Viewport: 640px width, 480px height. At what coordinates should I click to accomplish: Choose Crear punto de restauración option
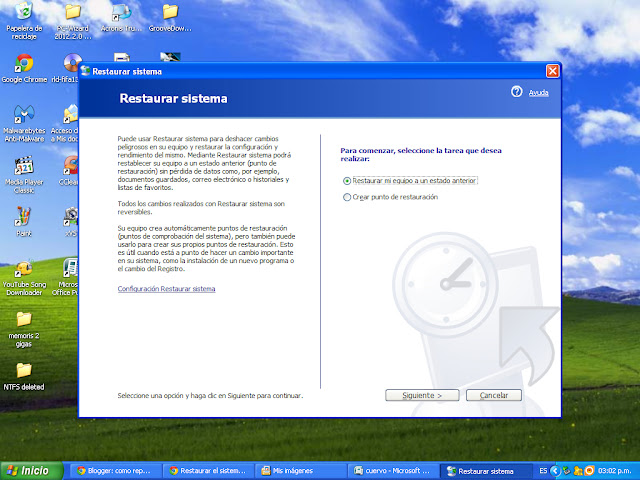(390, 197)
